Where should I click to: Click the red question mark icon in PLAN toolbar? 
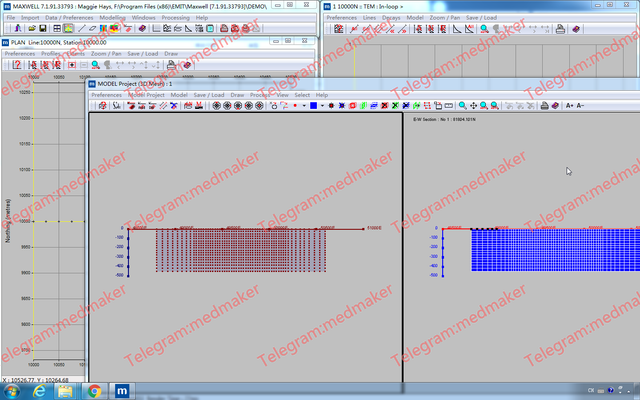coord(17,65)
